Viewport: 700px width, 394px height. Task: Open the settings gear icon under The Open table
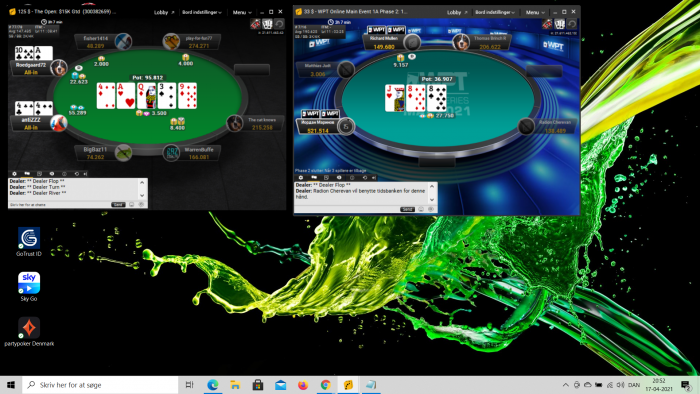tap(14, 174)
